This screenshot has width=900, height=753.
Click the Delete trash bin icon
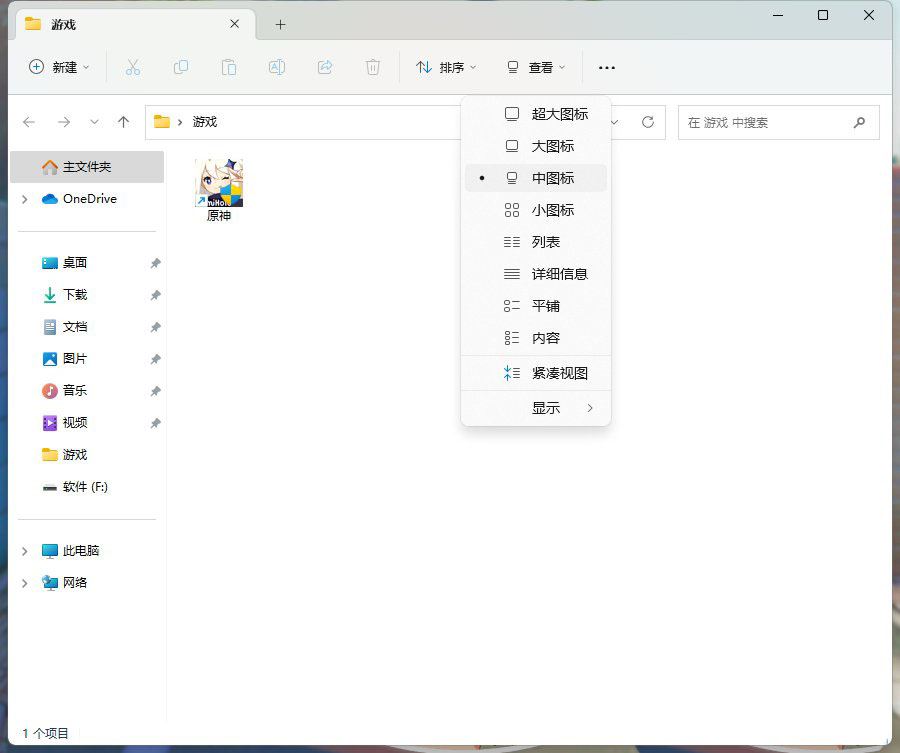[373, 67]
